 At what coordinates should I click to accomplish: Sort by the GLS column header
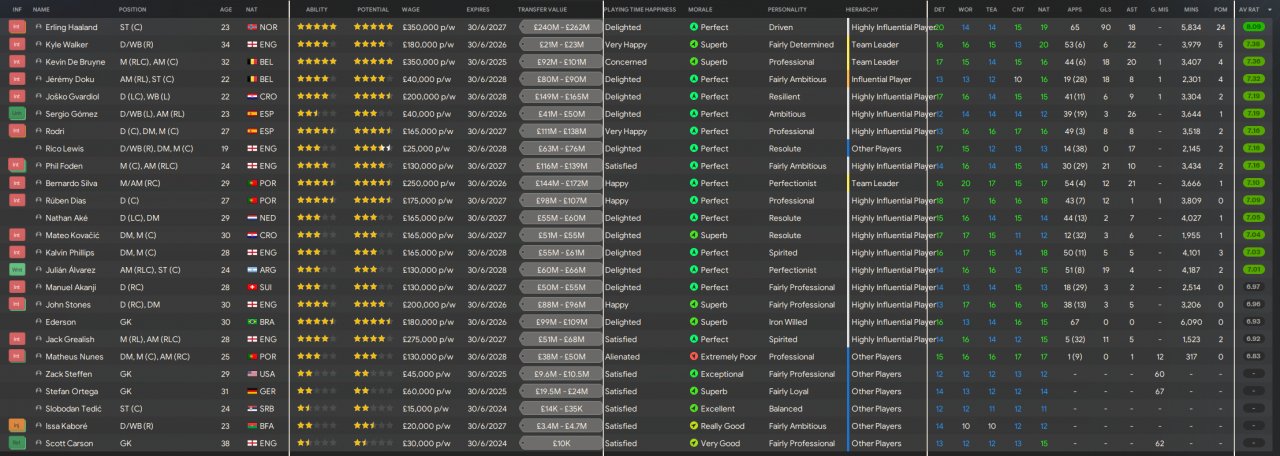[x=1105, y=9]
